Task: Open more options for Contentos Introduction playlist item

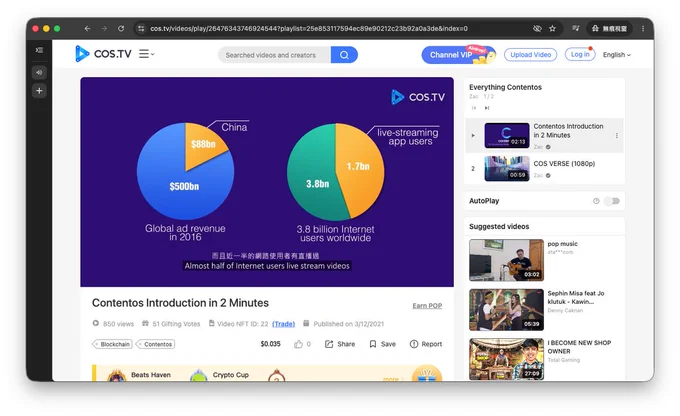Action: (617, 135)
